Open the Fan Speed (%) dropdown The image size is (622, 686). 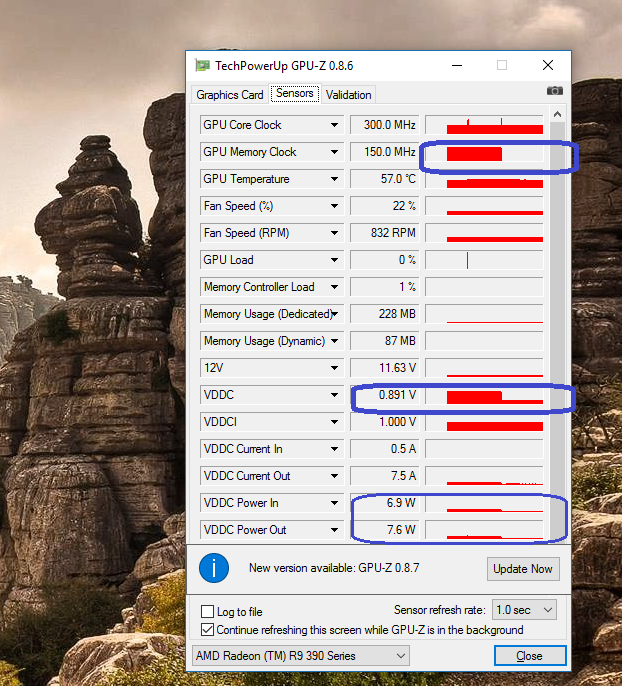(x=334, y=206)
